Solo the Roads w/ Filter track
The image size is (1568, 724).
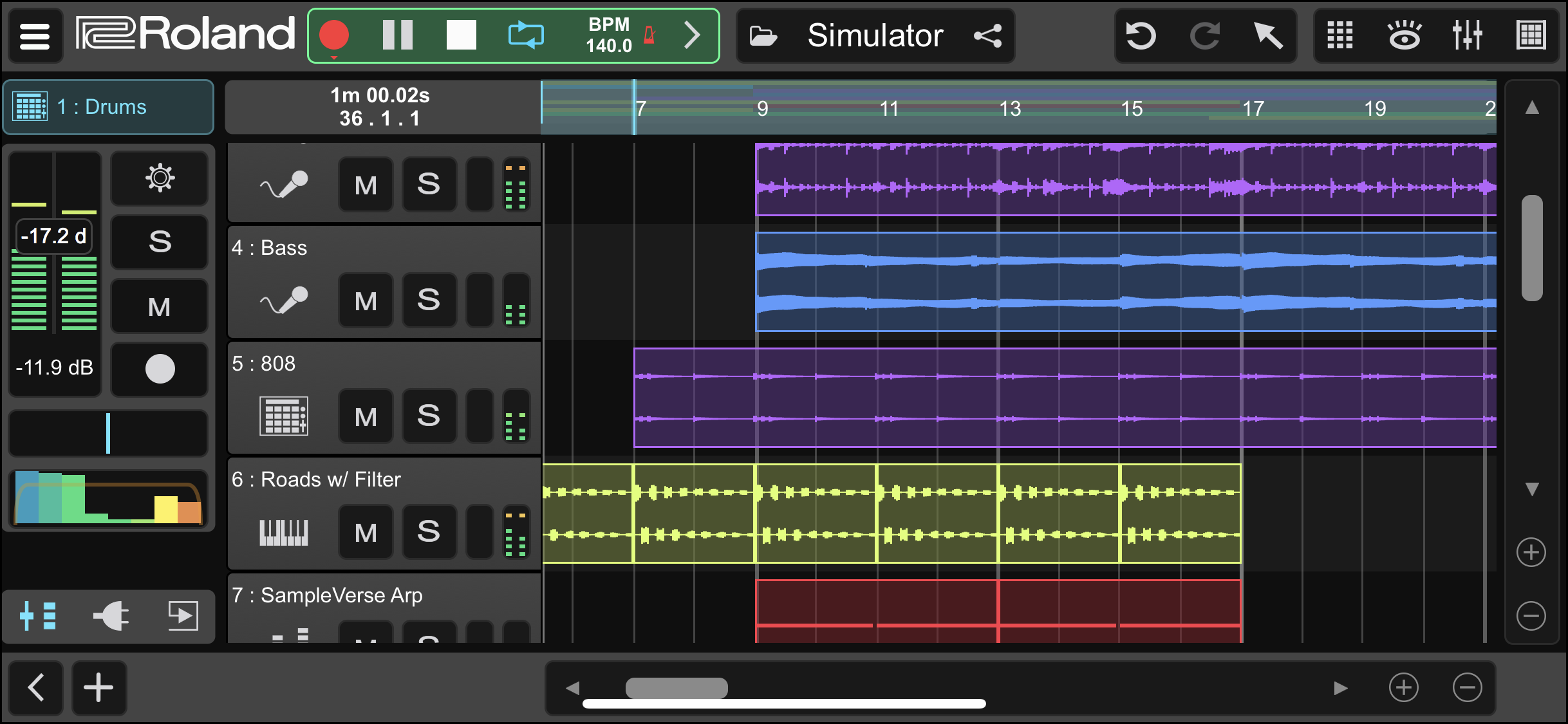[x=429, y=532]
